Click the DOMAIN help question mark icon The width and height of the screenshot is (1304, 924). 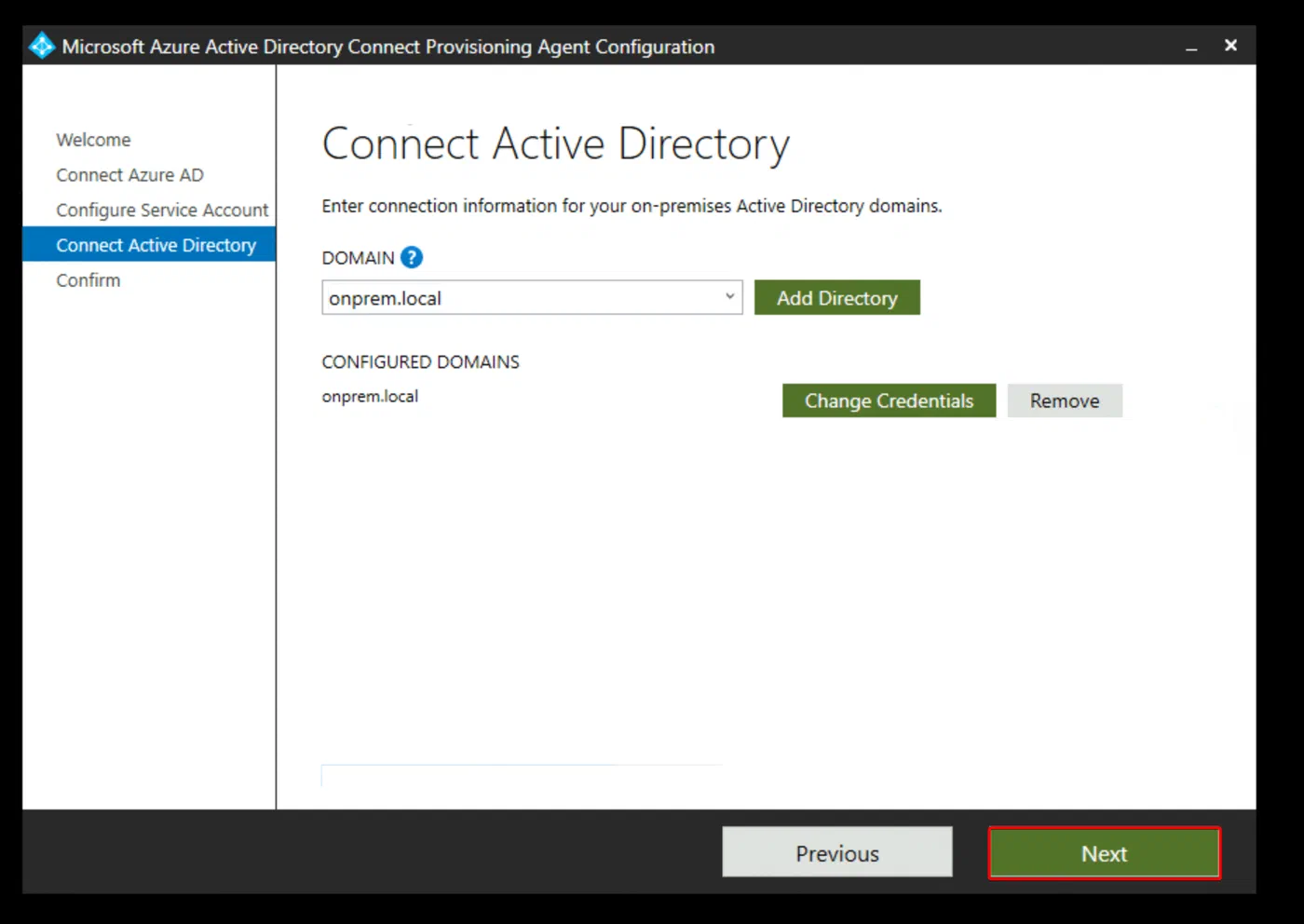(412, 257)
